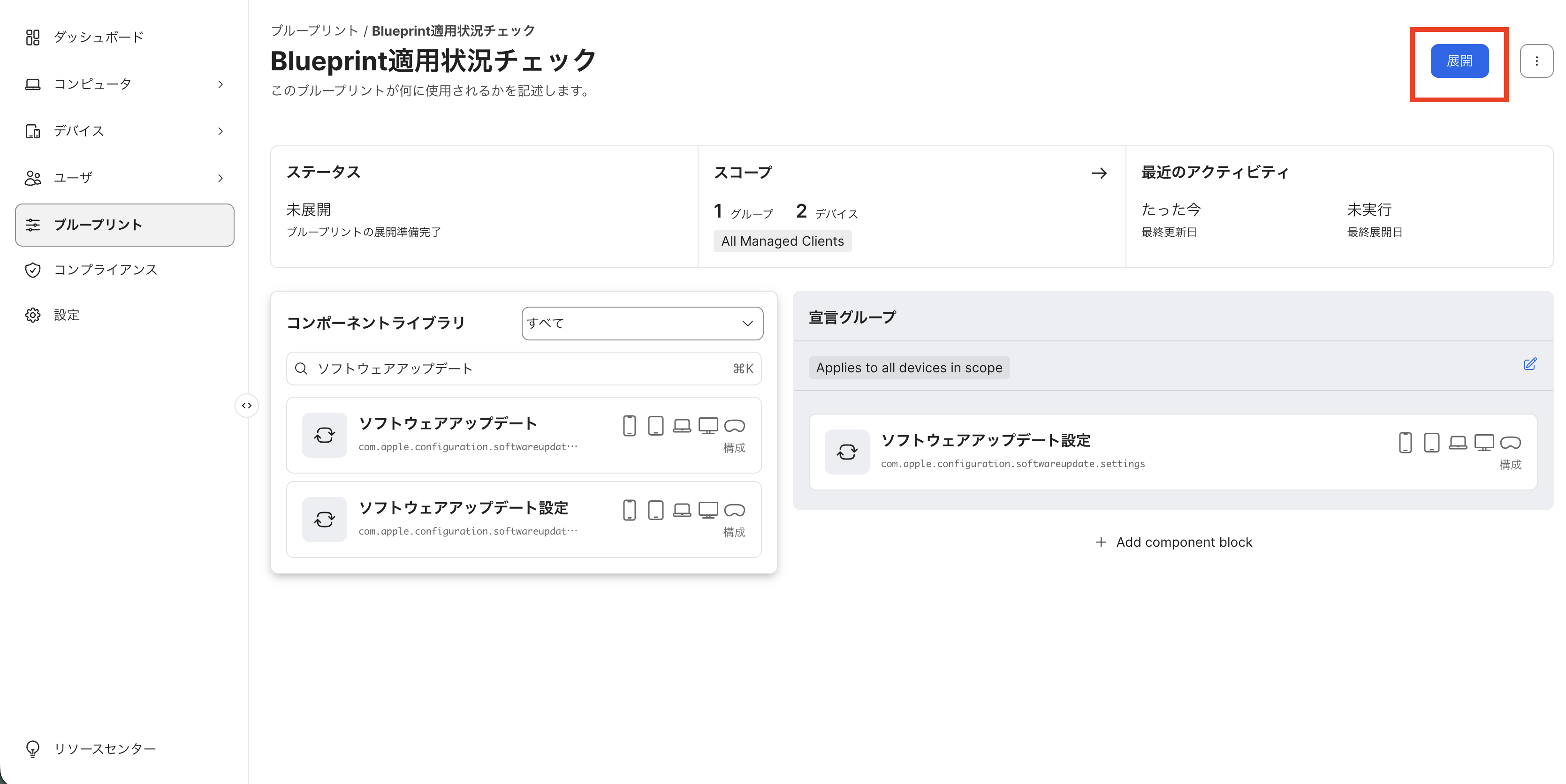Open scope details with arrow icon
Screen dimensions: 1566x784
[1099, 173]
